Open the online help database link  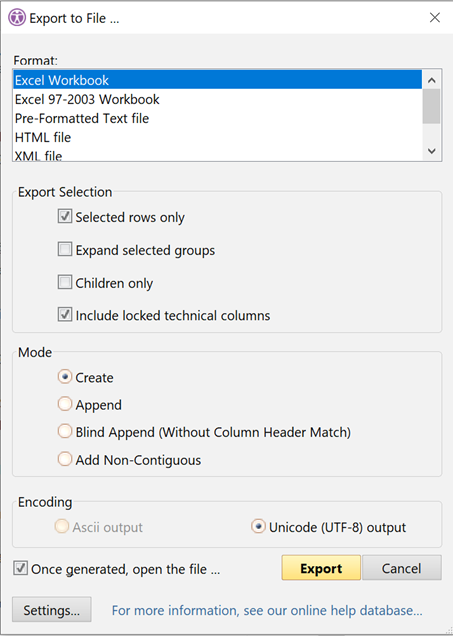tap(267, 610)
